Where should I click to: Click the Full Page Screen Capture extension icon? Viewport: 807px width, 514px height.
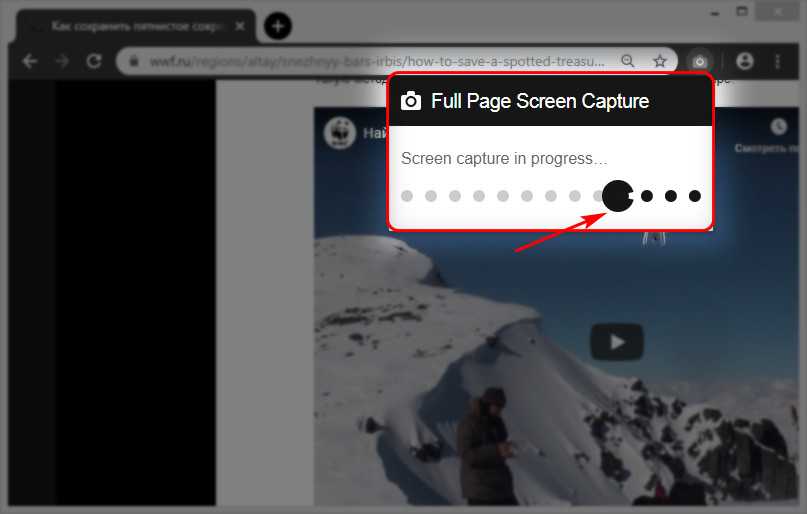click(701, 61)
